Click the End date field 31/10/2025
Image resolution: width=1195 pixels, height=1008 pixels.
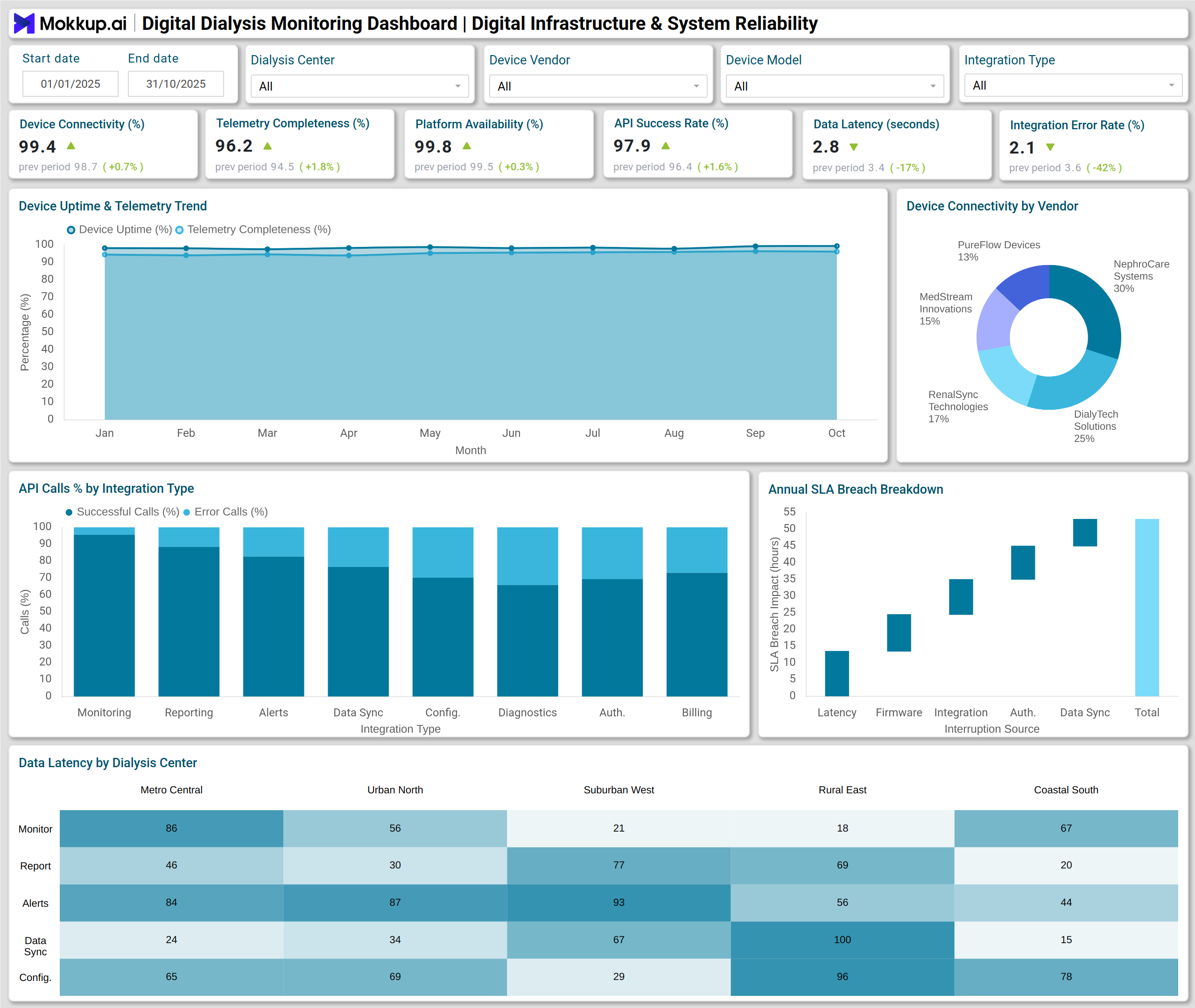[x=176, y=84]
